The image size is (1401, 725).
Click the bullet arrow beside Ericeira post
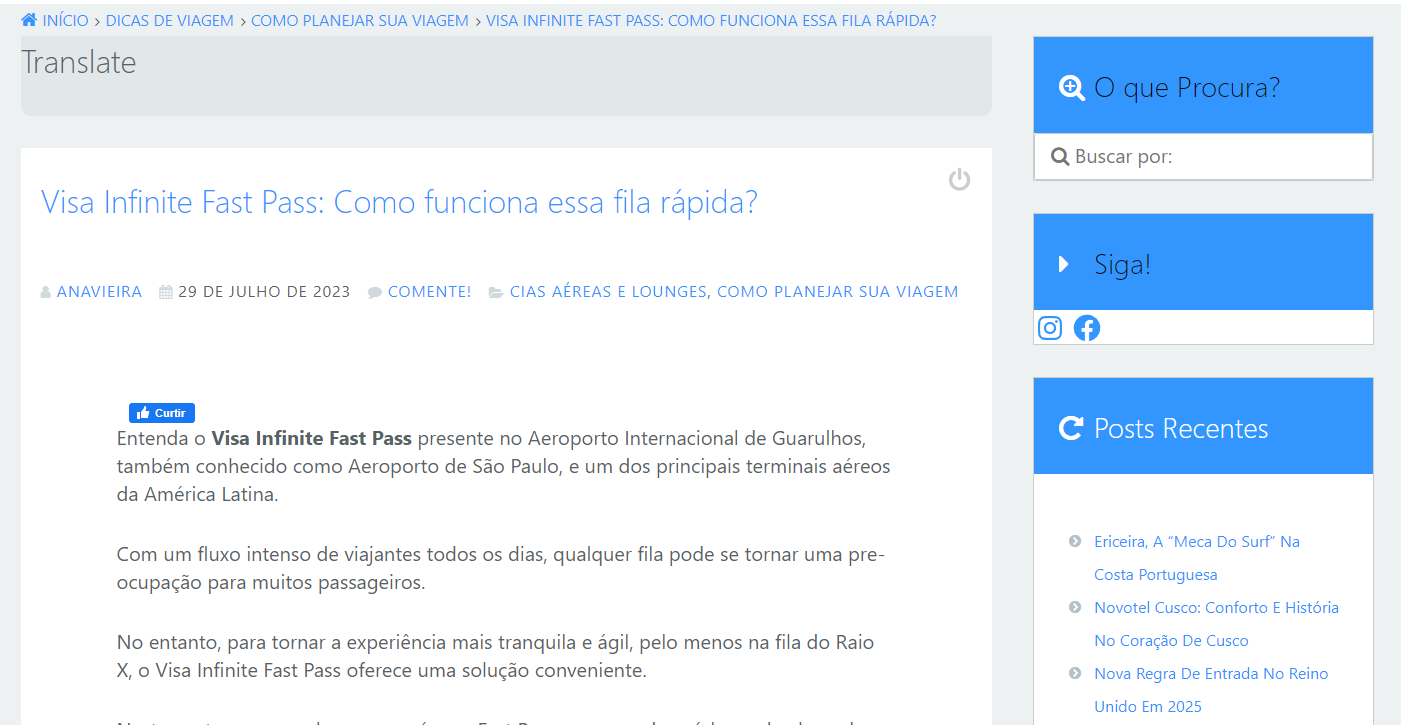(x=1075, y=541)
